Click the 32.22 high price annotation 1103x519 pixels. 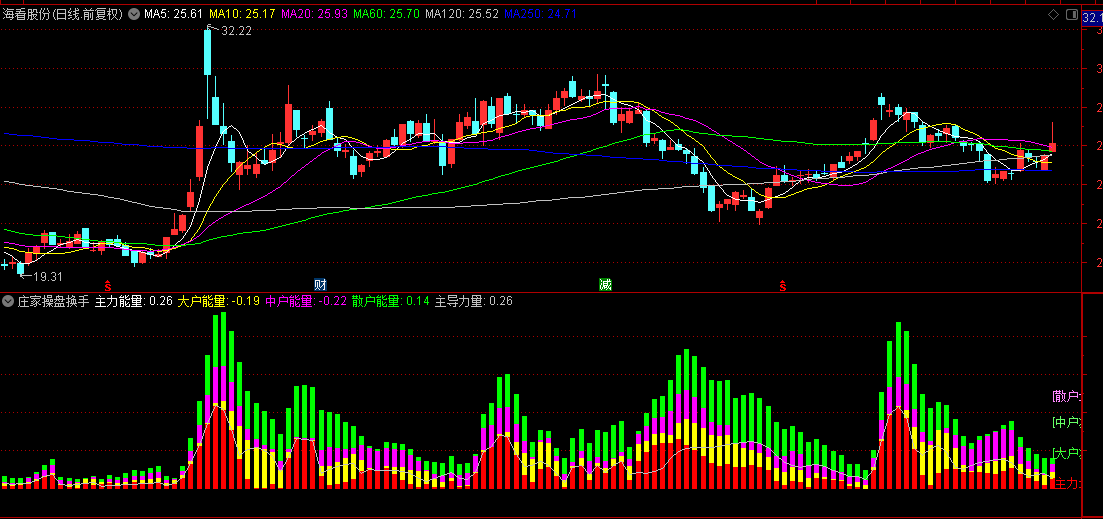(236, 31)
